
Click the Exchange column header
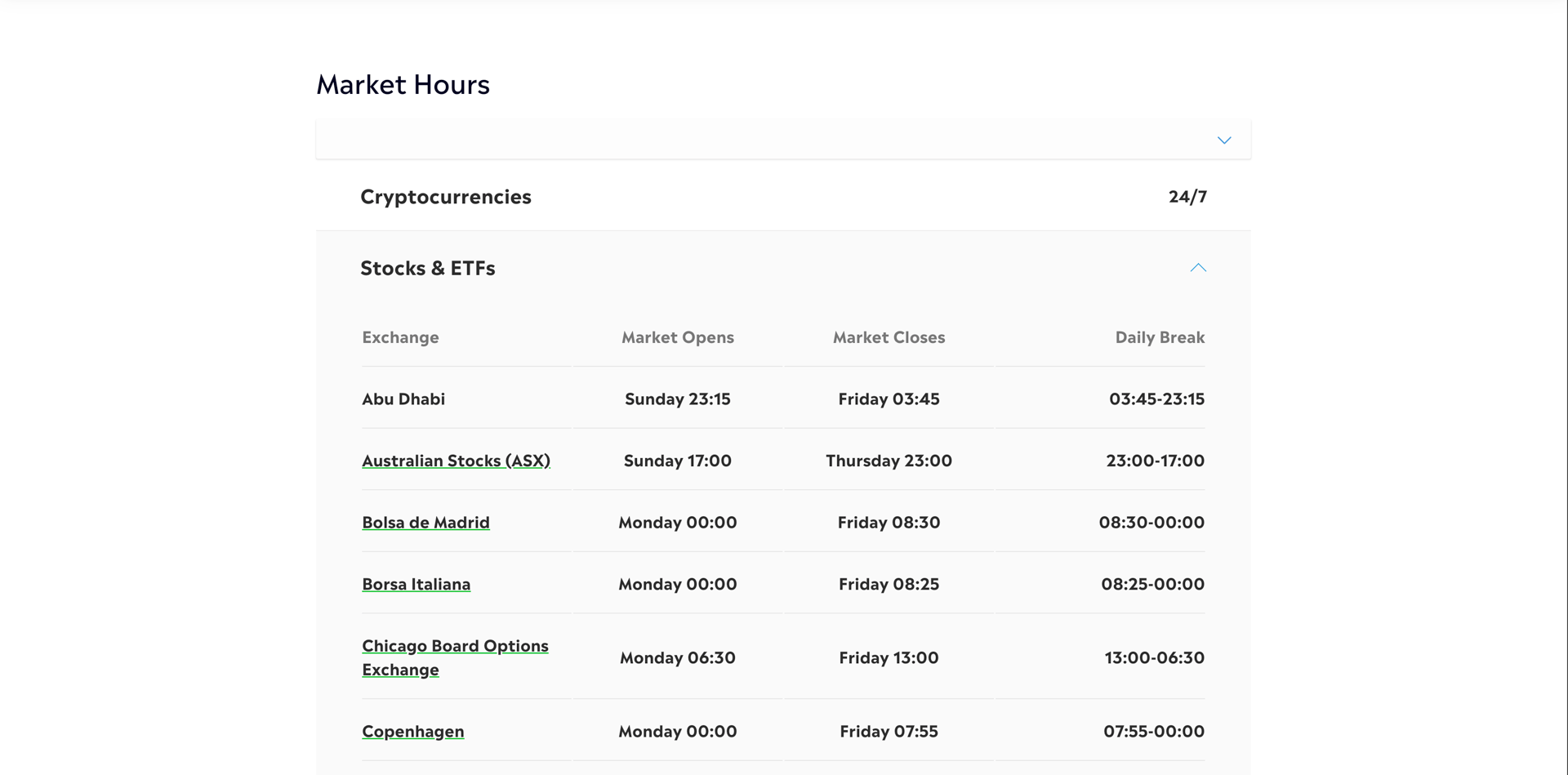point(400,337)
